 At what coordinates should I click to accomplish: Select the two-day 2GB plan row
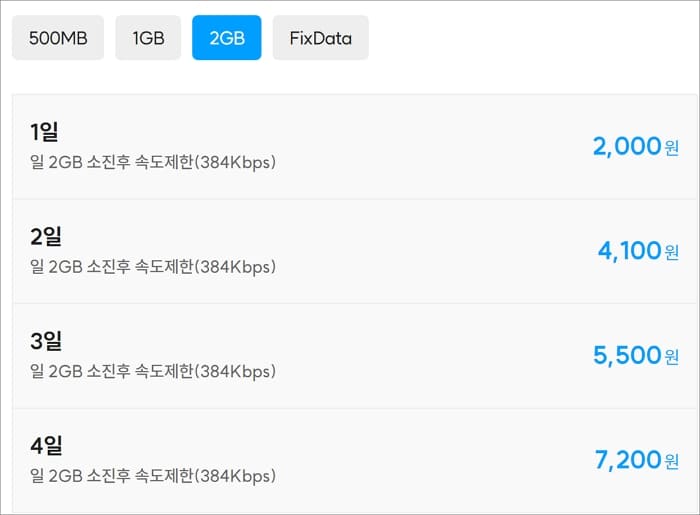[354, 251]
